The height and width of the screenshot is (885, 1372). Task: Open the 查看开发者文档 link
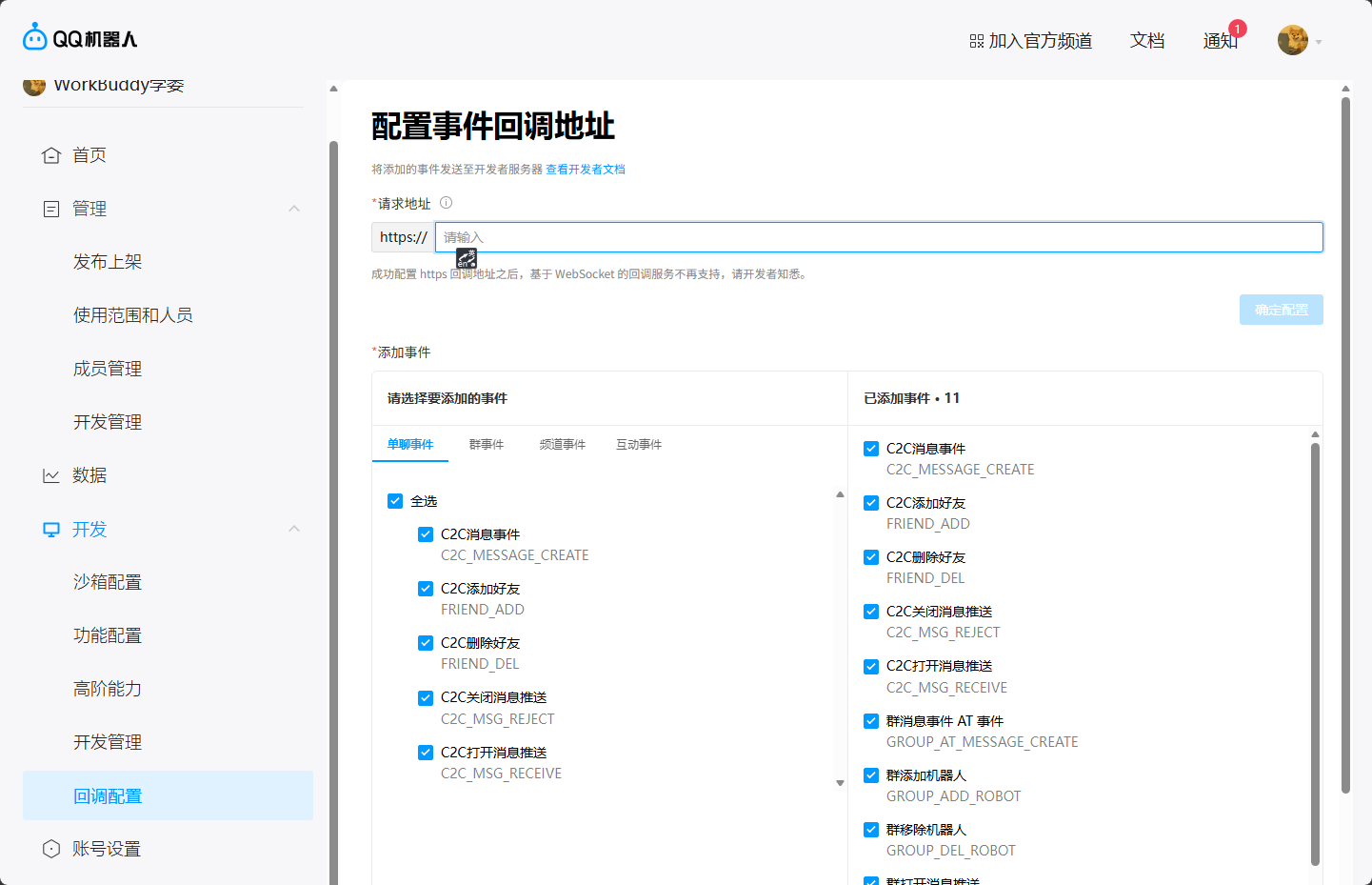click(x=586, y=169)
